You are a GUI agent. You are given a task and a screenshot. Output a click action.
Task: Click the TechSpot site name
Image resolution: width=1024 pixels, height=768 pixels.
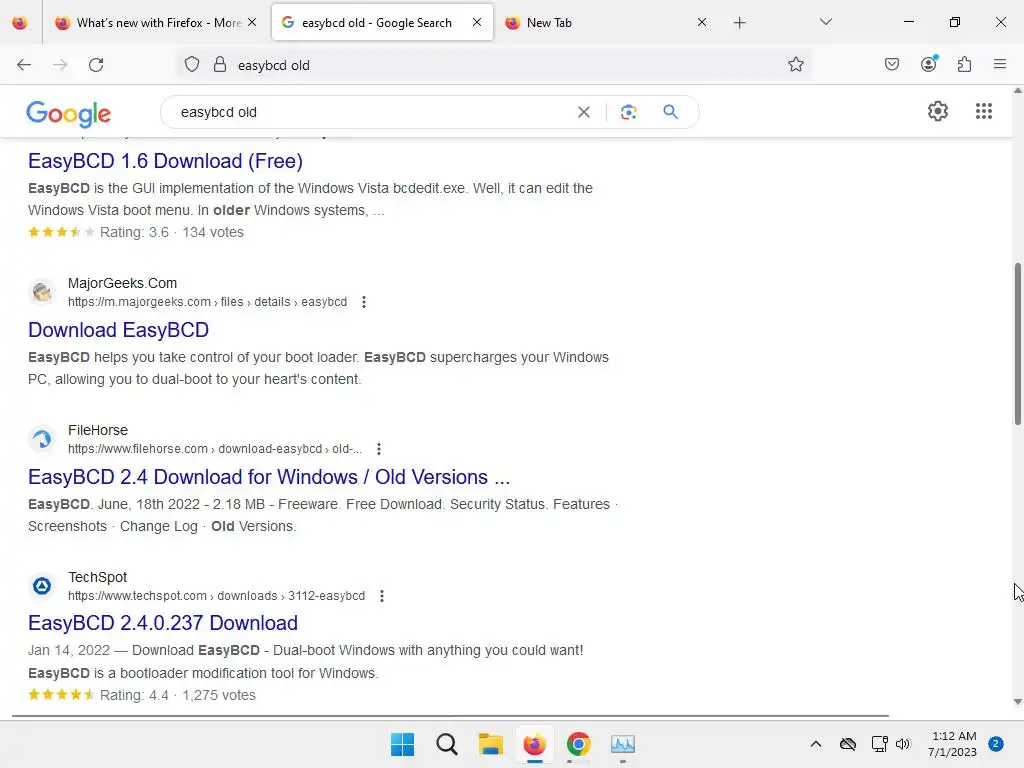[97, 577]
